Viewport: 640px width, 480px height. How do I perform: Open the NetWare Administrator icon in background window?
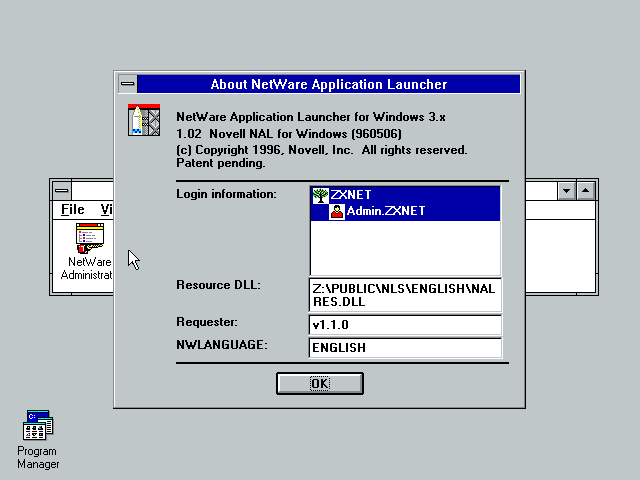pos(89,238)
